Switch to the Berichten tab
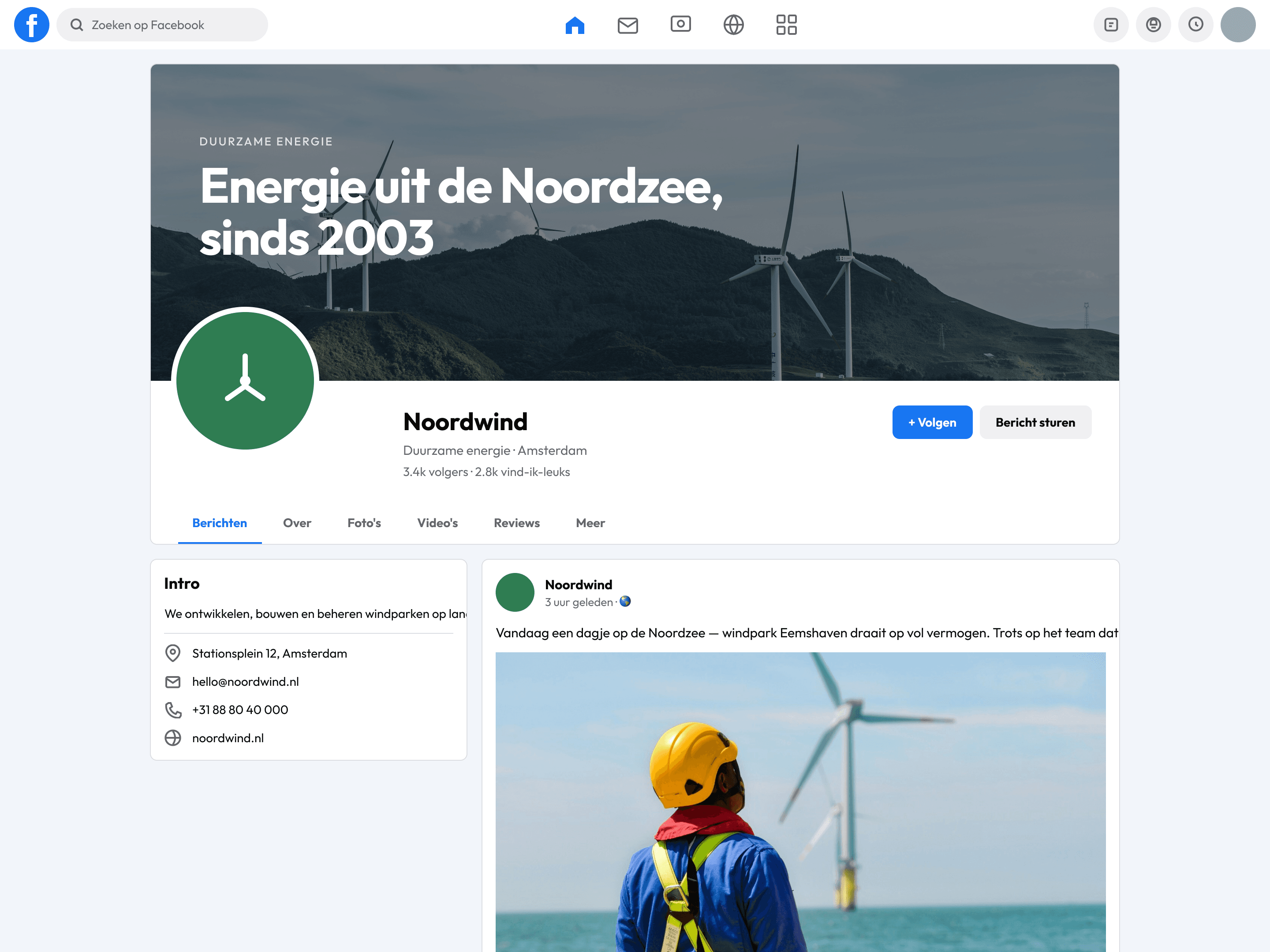1270x952 pixels. [220, 523]
